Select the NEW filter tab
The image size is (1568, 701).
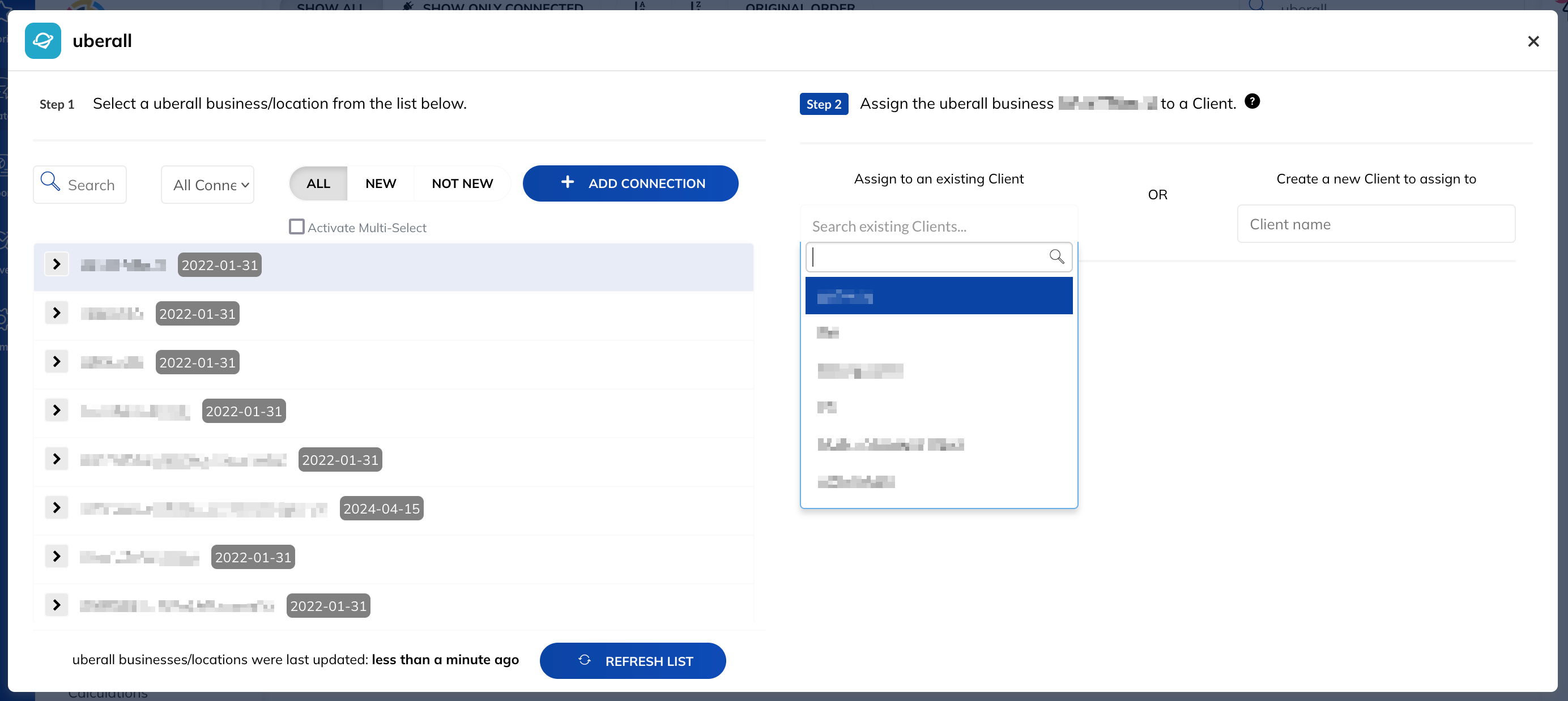[381, 184]
